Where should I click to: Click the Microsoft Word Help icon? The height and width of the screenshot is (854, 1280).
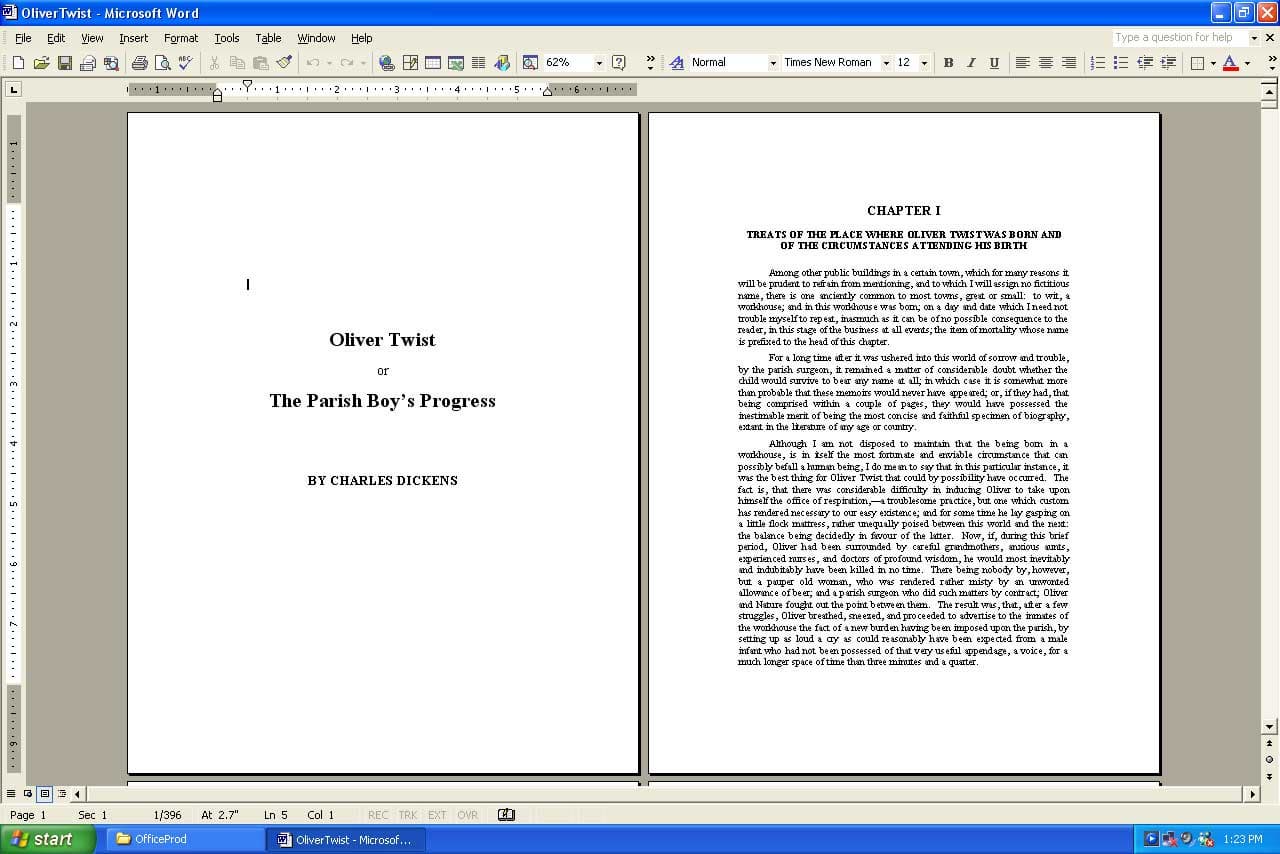coord(619,63)
